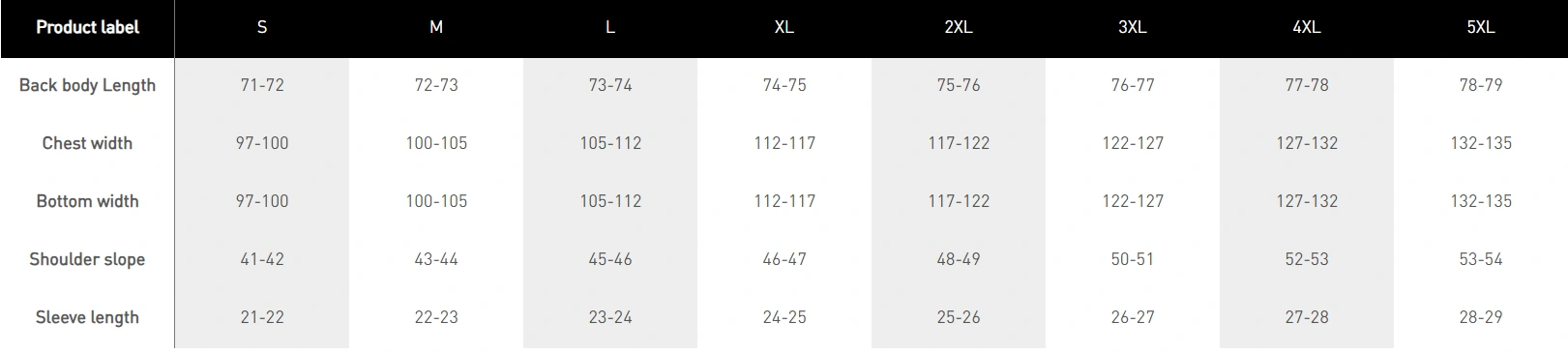Select the Chest width 105-112 cell
Screen dimensions: 1568x353
point(610,143)
